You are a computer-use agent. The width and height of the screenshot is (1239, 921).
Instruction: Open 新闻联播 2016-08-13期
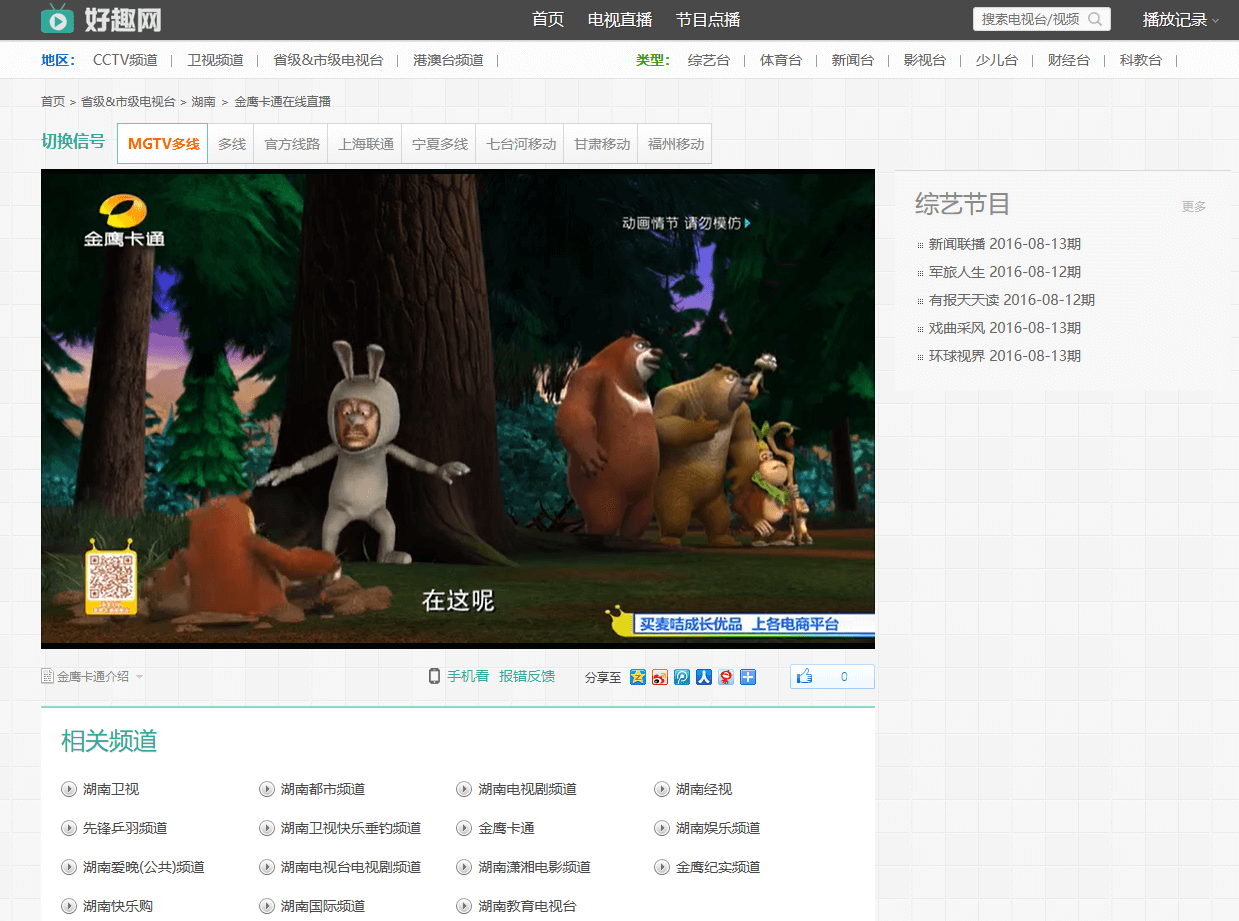tap(1005, 244)
